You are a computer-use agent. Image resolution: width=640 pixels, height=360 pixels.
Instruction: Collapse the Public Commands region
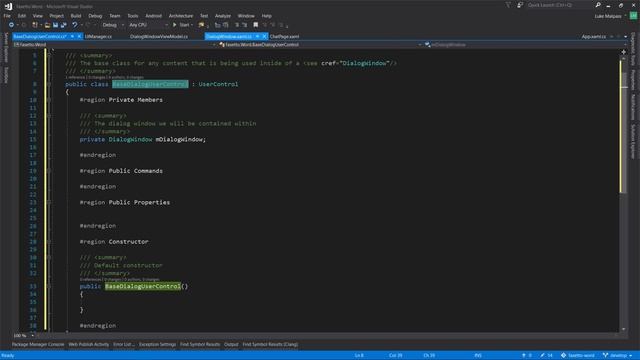[49, 171]
